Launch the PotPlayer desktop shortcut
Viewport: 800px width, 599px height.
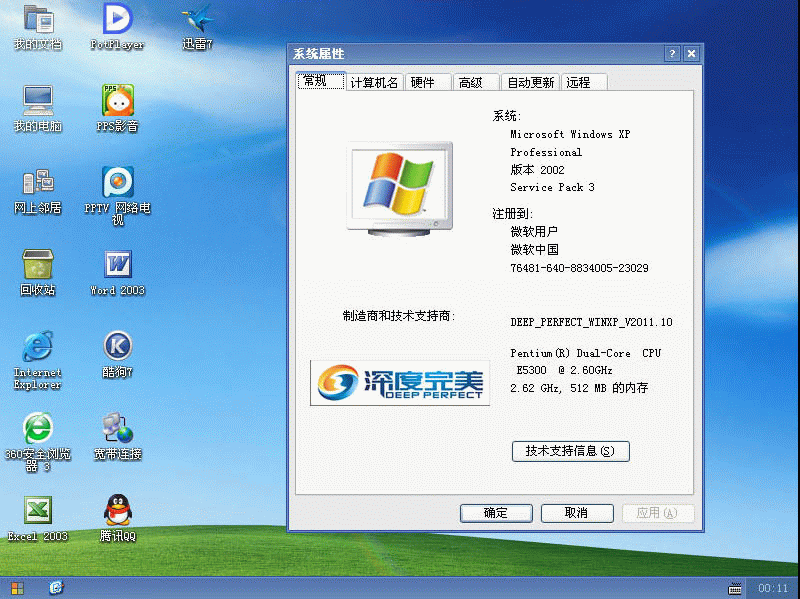point(117,27)
